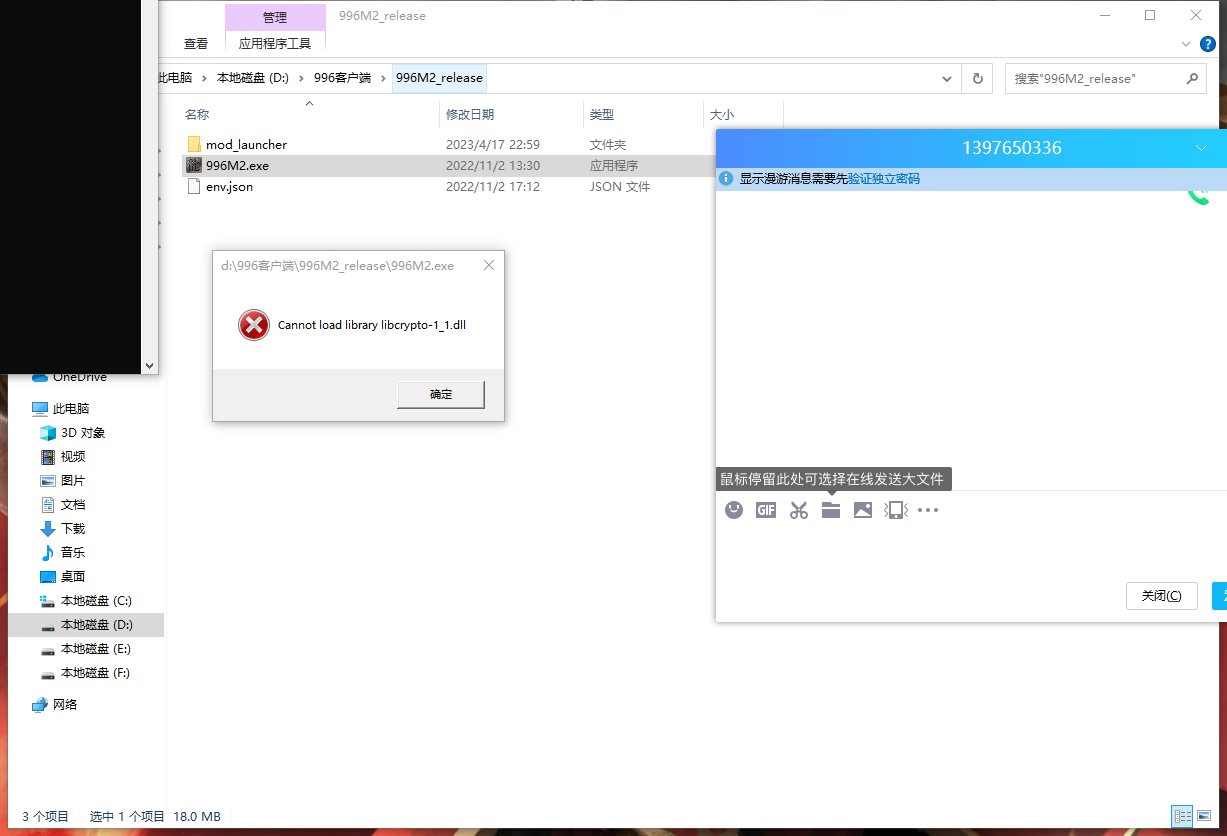Click the search box for 996M2_release

click(1095, 78)
